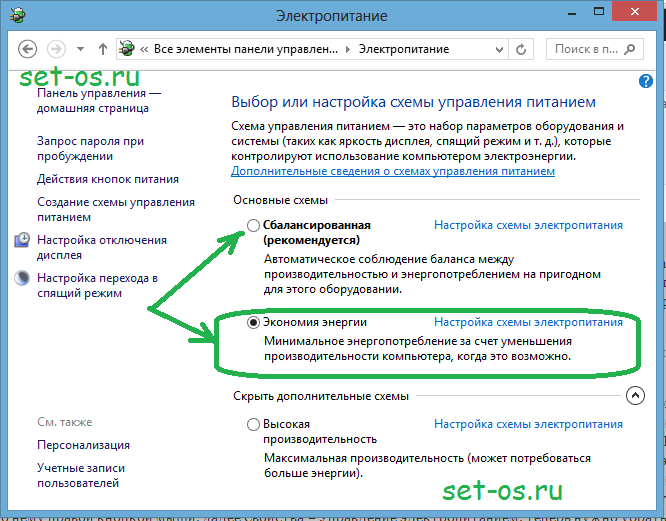Select Высокая производительность power plan

tap(254, 424)
